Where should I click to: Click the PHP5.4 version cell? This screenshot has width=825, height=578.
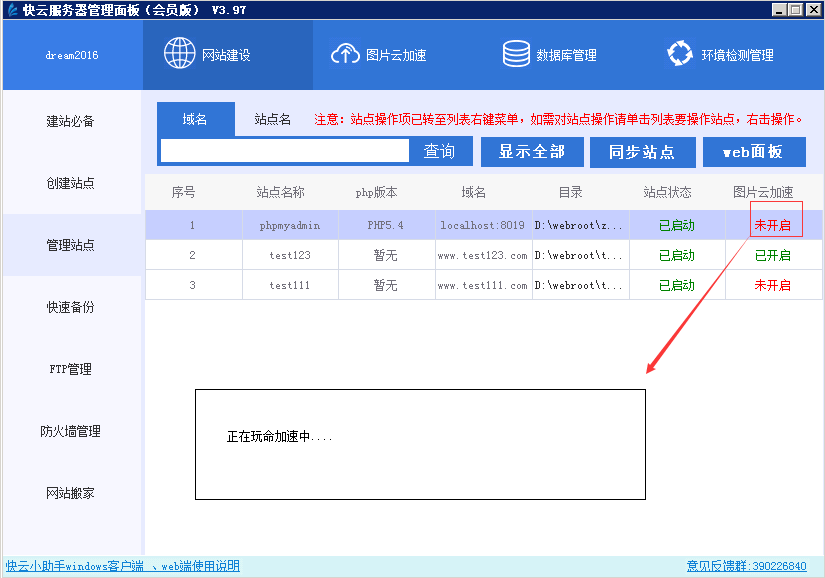tap(386, 226)
